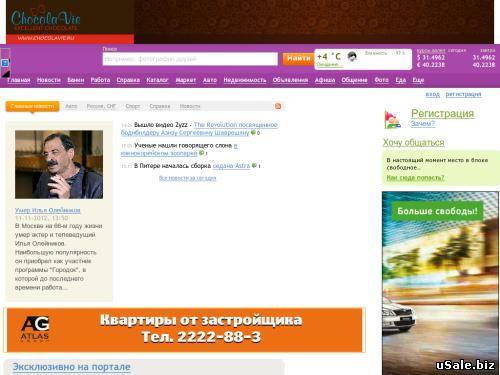
Task: Click the orange Найти search button
Action: (298, 58)
